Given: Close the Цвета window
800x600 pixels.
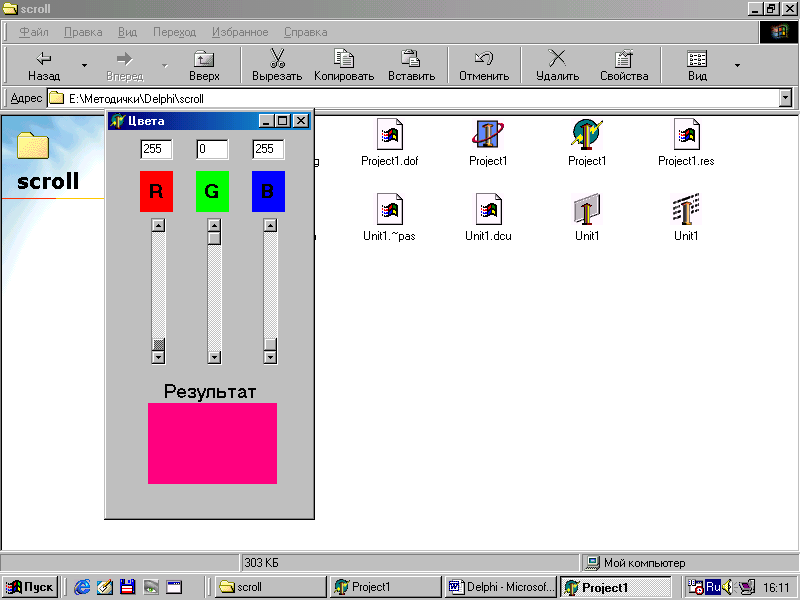Looking at the screenshot, I should tap(301, 121).
